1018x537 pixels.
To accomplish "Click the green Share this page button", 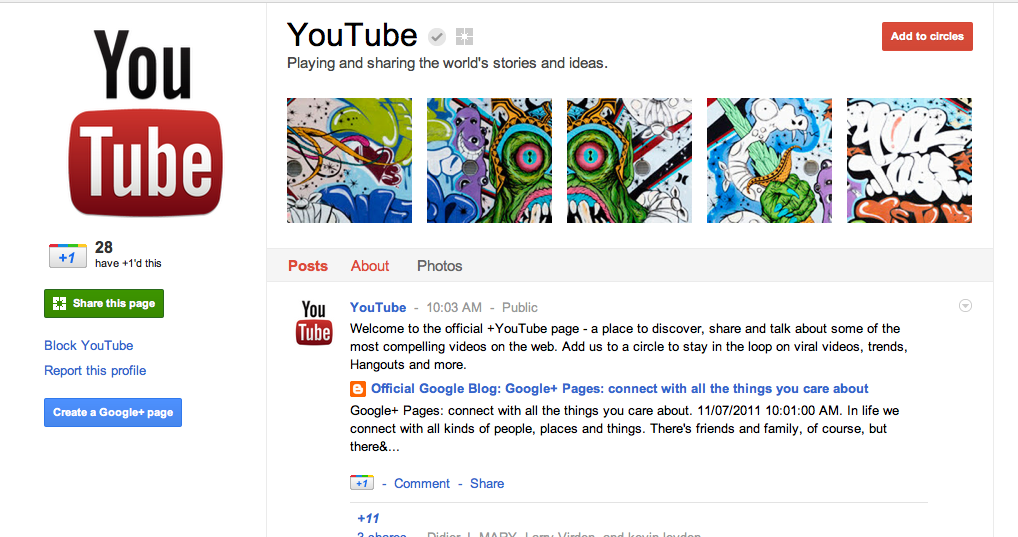I will click(x=104, y=303).
